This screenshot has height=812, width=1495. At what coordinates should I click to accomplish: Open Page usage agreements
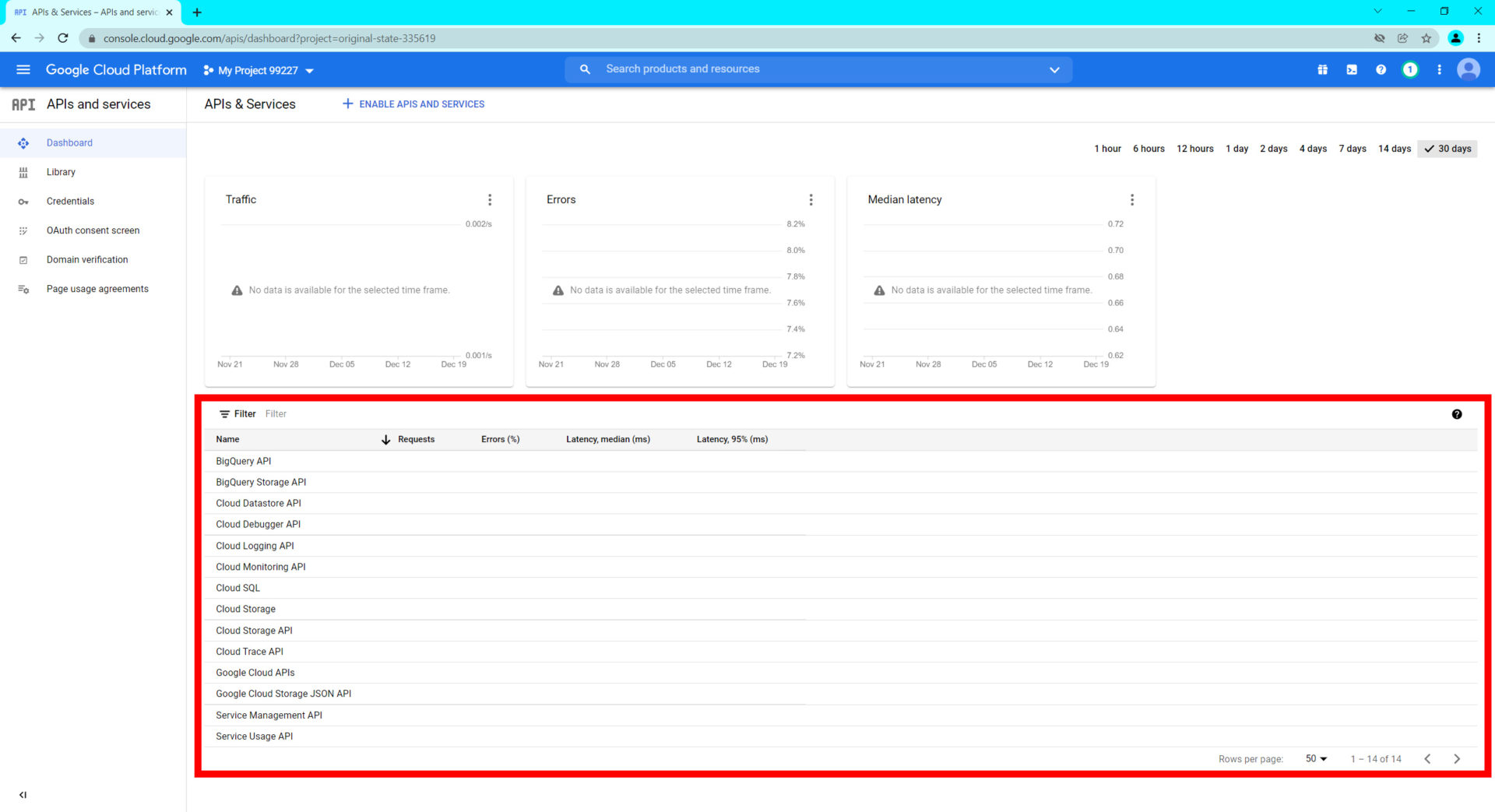(x=93, y=289)
